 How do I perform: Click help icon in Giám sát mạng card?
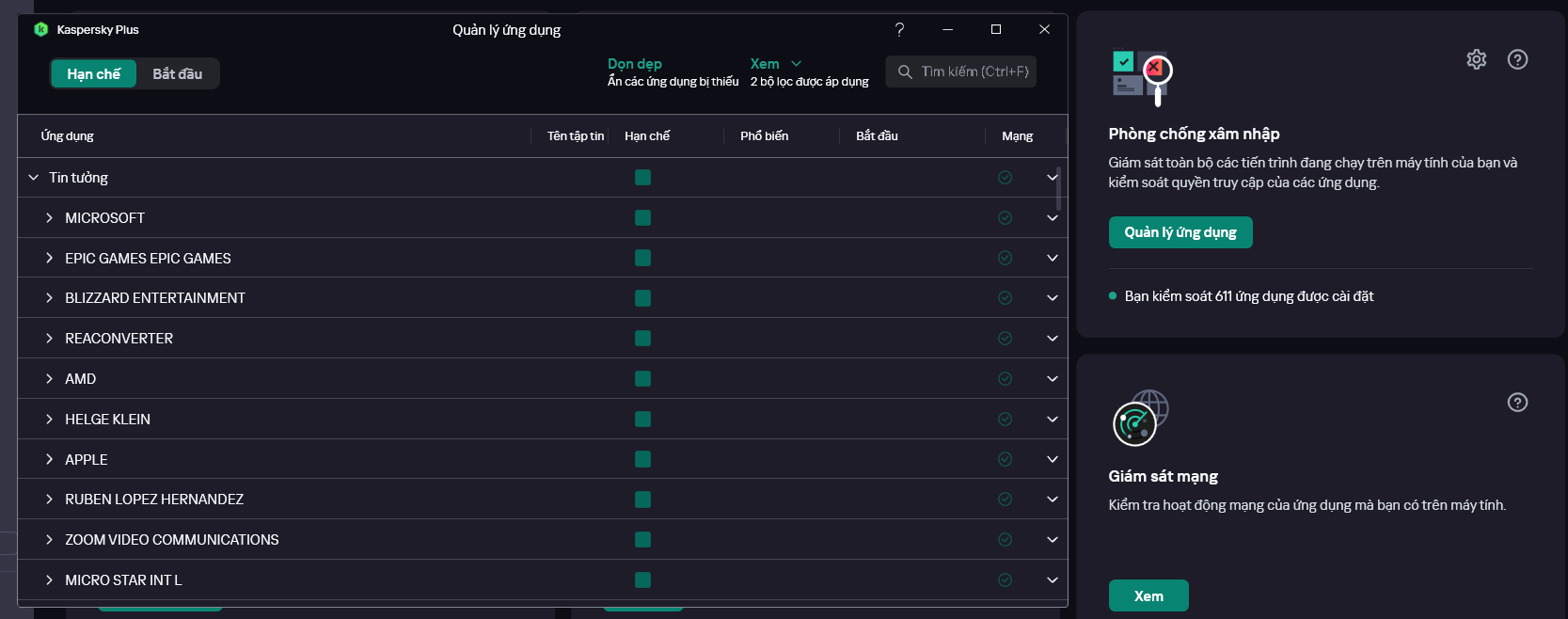[1517, 403]
